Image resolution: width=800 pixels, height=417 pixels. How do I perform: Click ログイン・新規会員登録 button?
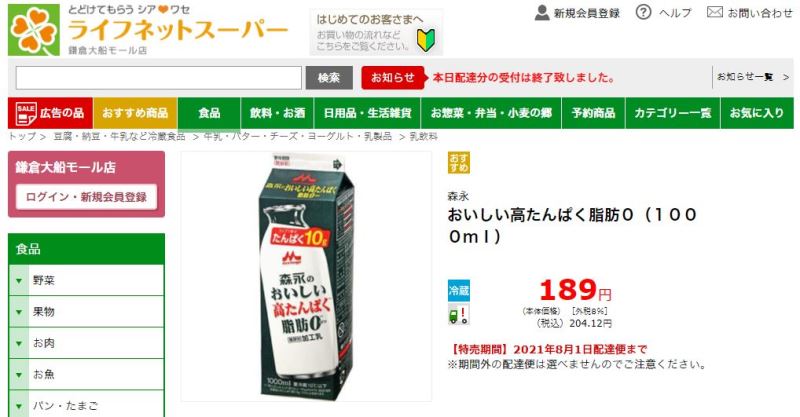86,197
